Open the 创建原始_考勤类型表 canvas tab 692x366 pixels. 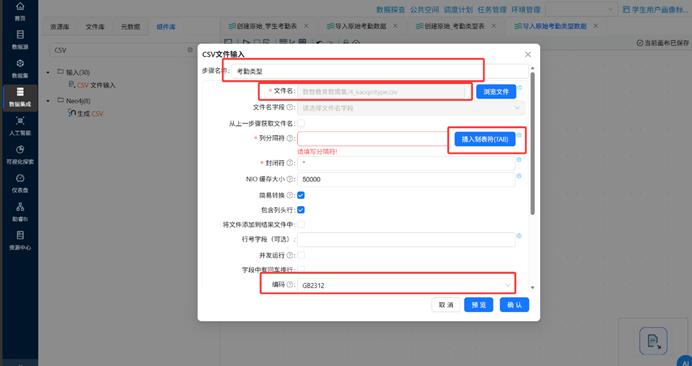(451, 26)
